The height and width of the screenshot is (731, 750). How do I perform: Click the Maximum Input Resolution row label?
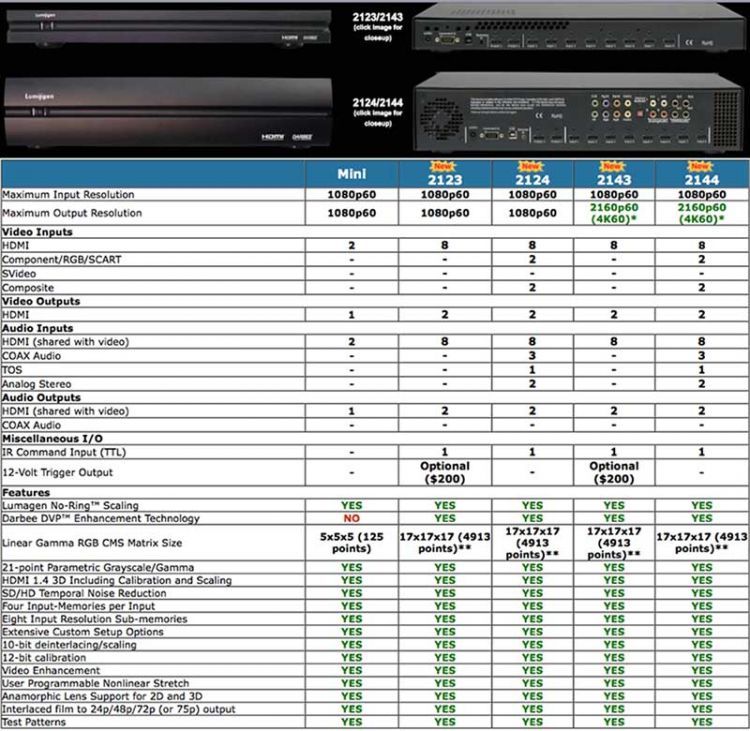[68, 195]
